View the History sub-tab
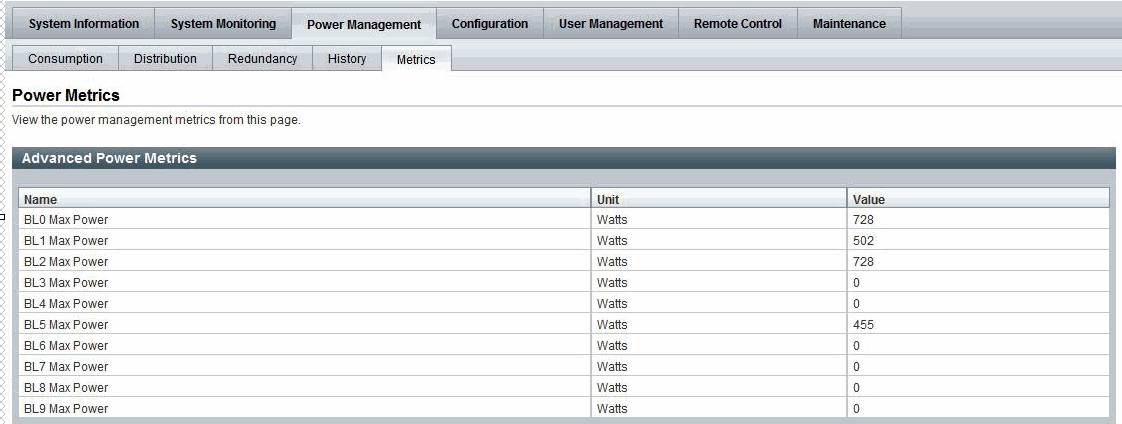The width and height of the screenshot is (1122, 424). click(x=347, y=59)
